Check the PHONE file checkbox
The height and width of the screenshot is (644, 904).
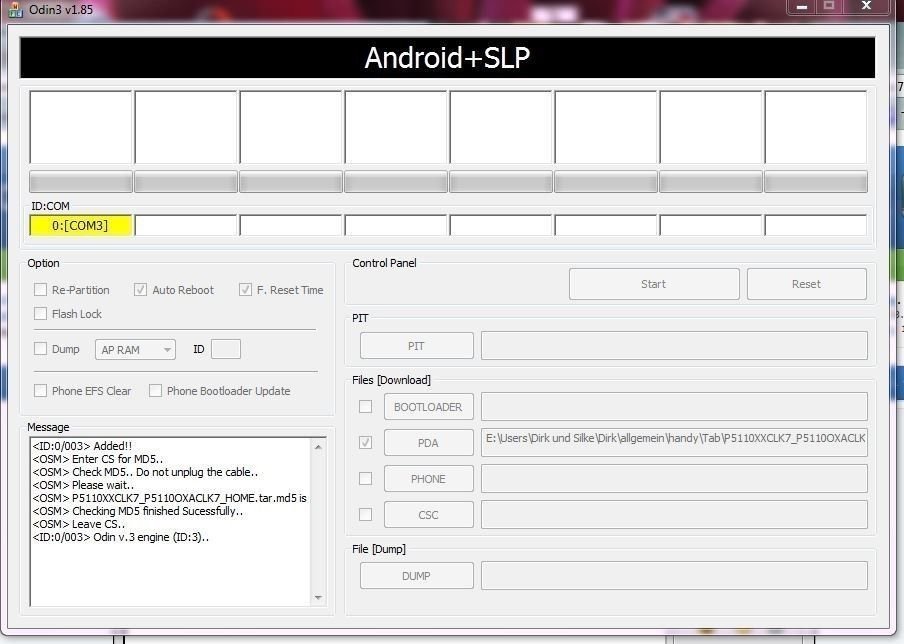point(366,479)
